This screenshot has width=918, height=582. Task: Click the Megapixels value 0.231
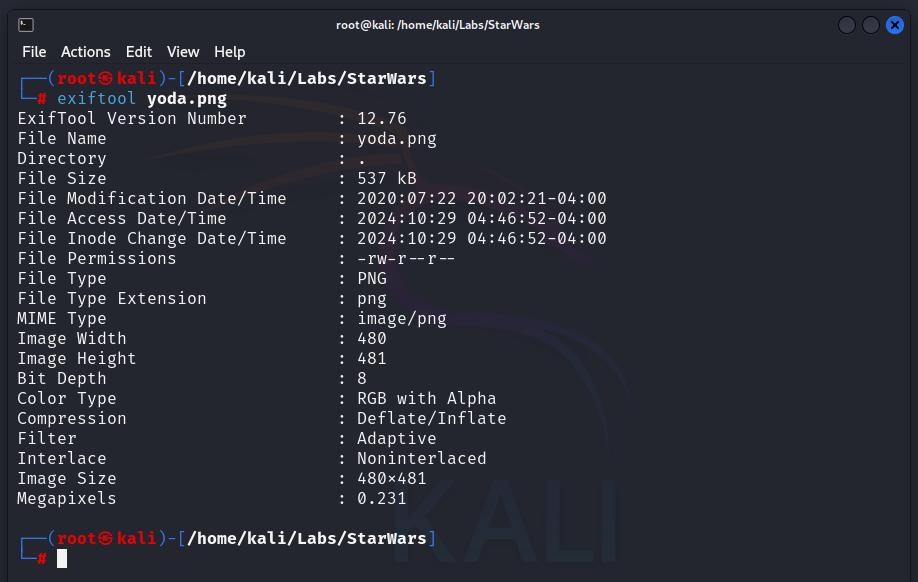[382, 498]
